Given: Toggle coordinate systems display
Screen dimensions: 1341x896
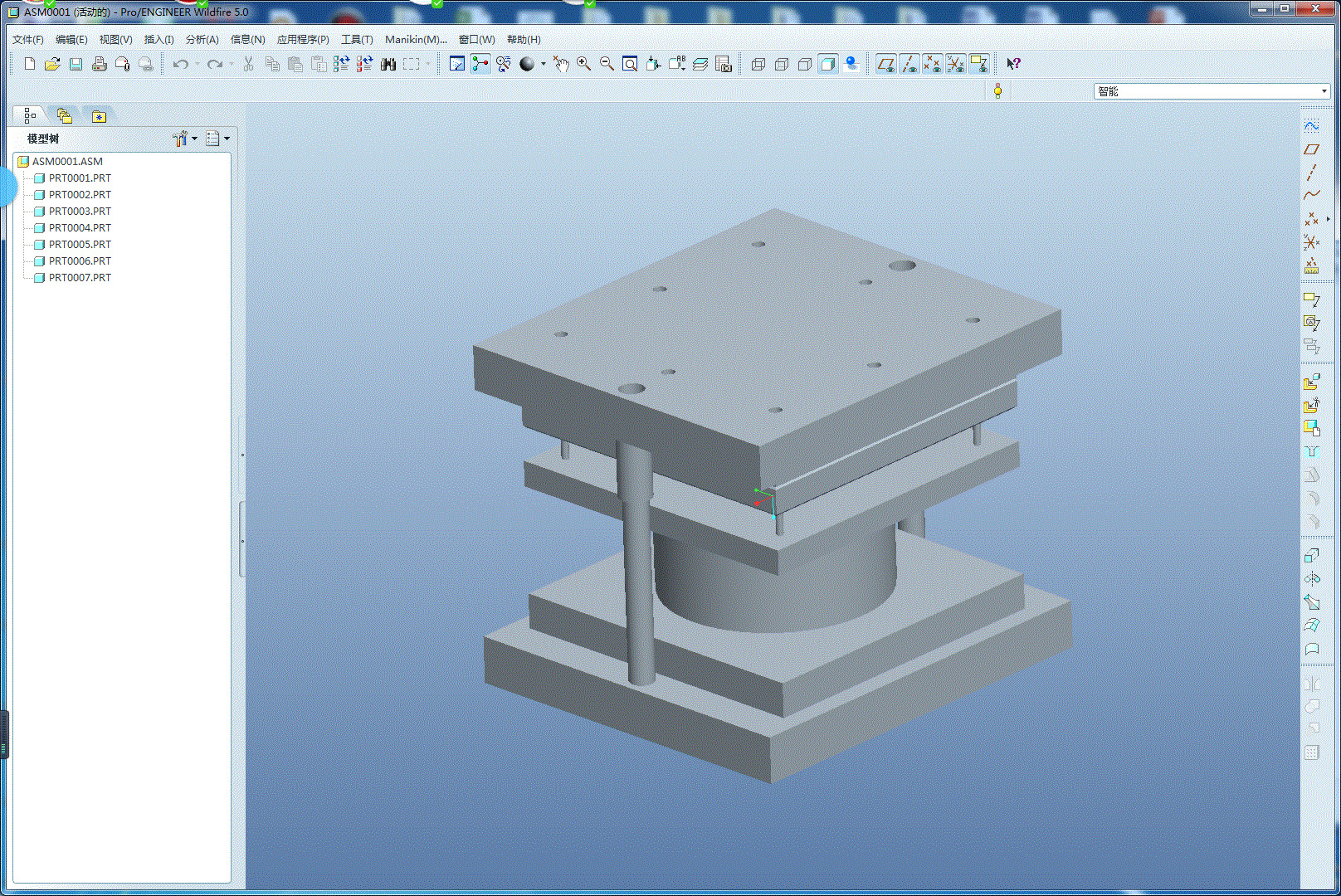Looking at the screenshot, I should click(x=955, y=64).
